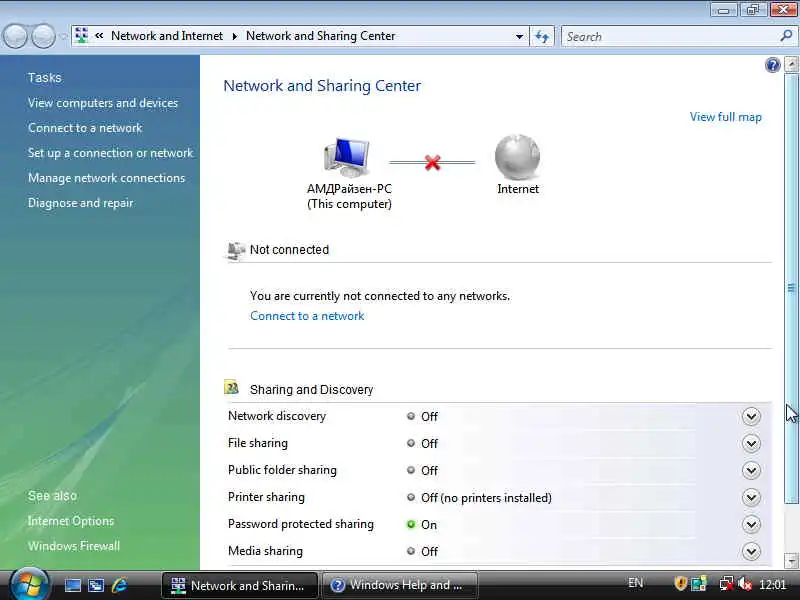Click the vertical scrollbar thumb
Viewport: 800px width, 600px height.
(x=791, y=288)
